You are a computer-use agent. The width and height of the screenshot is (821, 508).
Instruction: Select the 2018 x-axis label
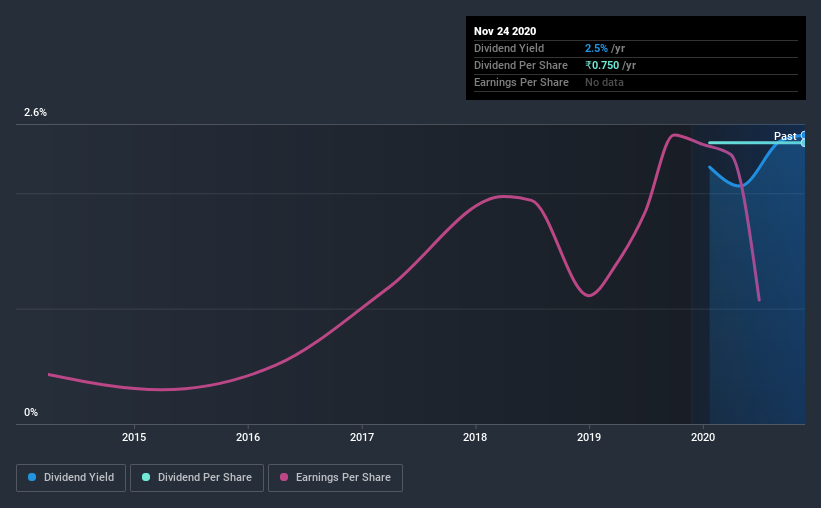click(475, 437)
